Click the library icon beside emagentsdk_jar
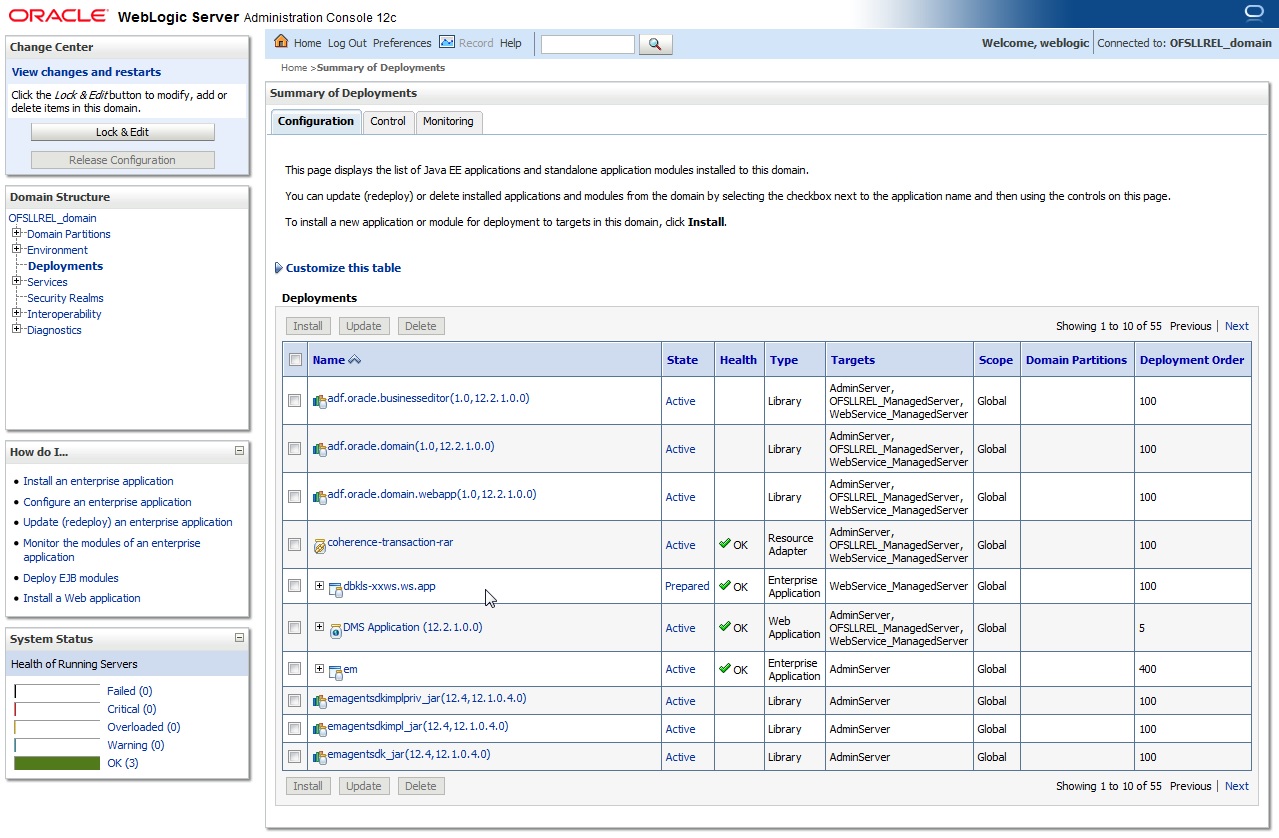The image size is (1279, 838). coord(320,757)
